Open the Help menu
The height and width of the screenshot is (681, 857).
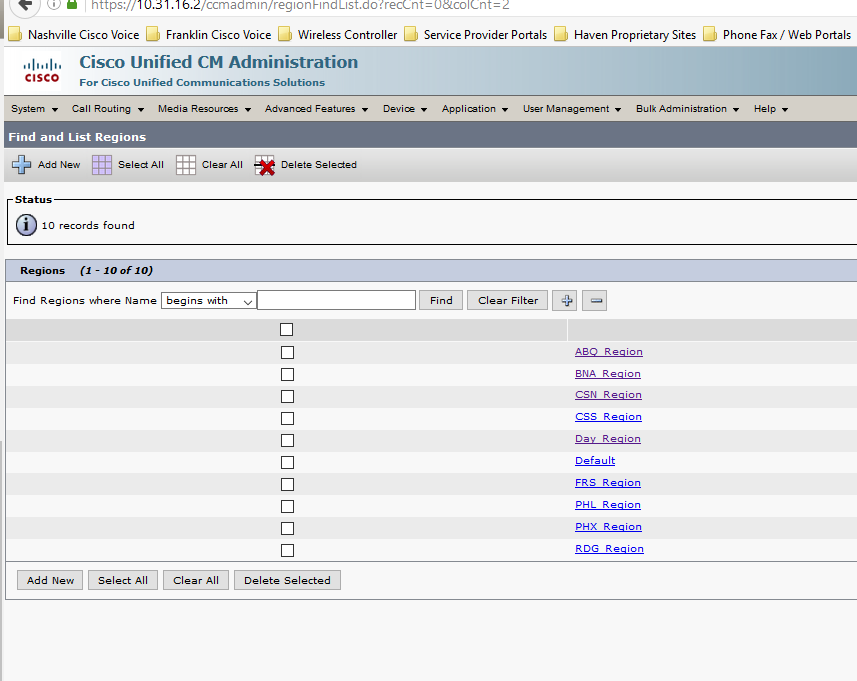coord(771,109)
